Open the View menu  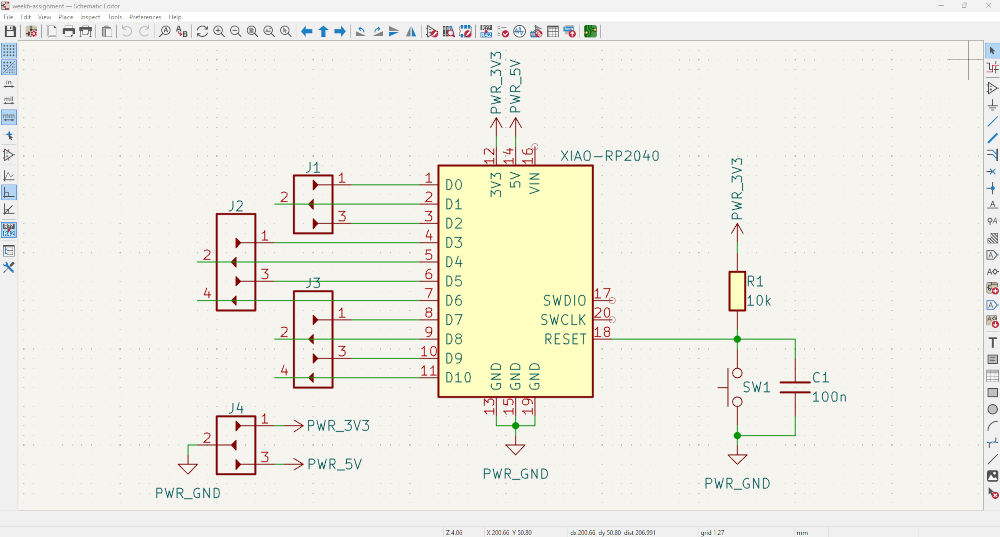tap(45, 17)
